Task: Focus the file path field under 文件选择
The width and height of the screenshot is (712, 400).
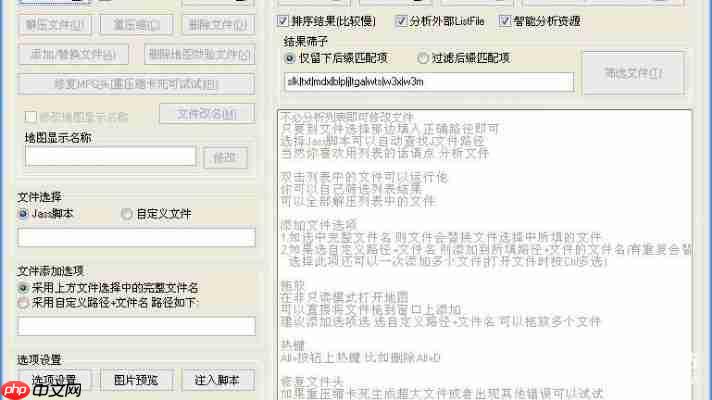Action: (x=136, y=237)
